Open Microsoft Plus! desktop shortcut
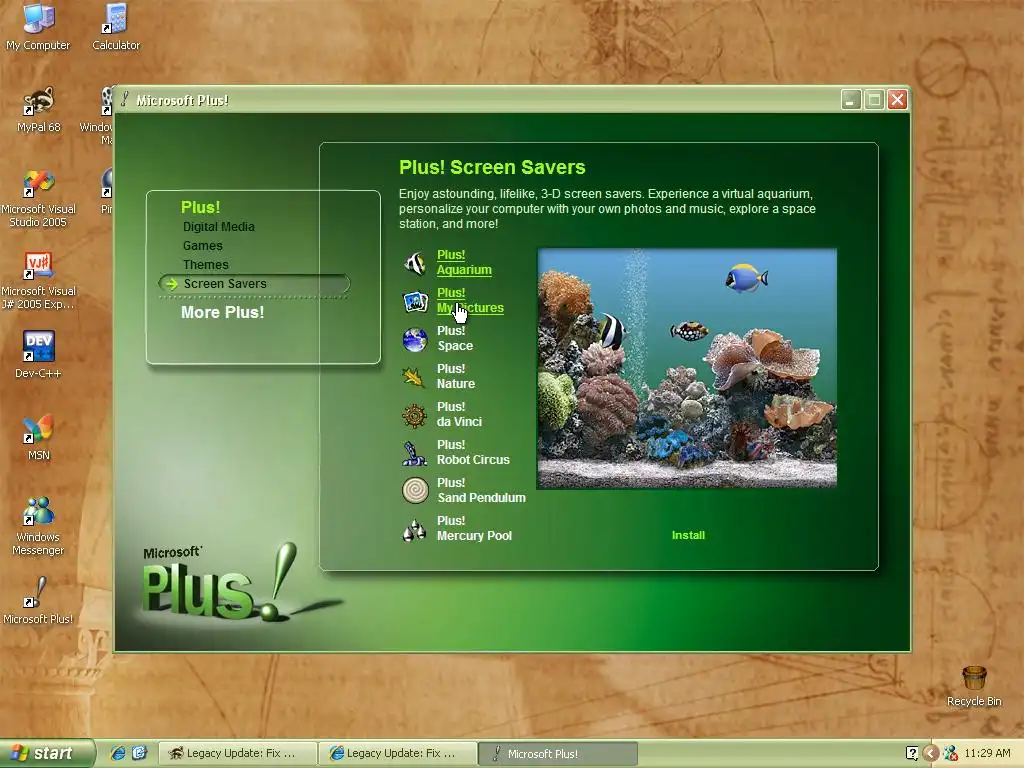The width and height of the screenshot is (1024, 768). pos(38,600)
